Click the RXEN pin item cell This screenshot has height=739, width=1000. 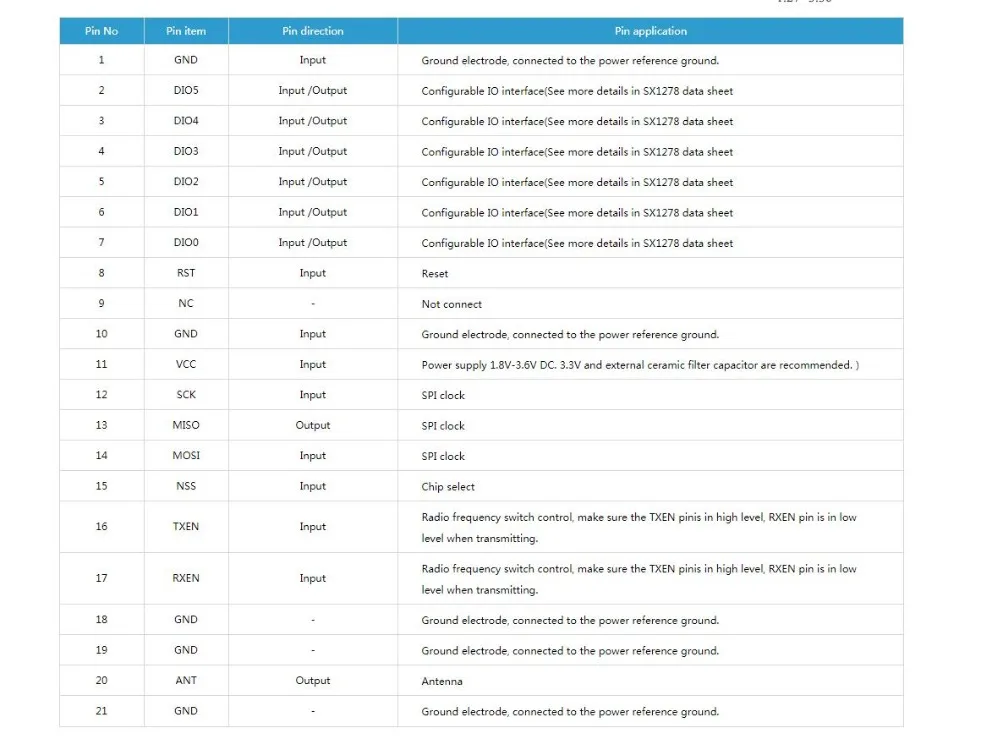pos(186,578)
